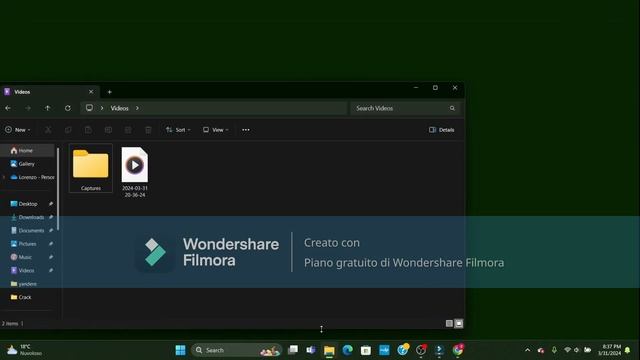The width and height of the screenshot is (640, 360).
Task: Open the Wi-Fi network tray icon
Action: [567, 350]
